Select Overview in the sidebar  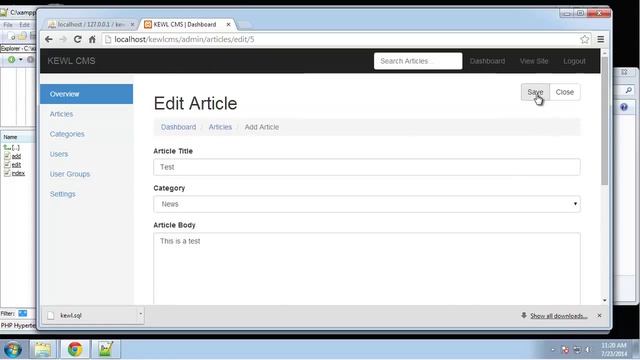(87, 94)
